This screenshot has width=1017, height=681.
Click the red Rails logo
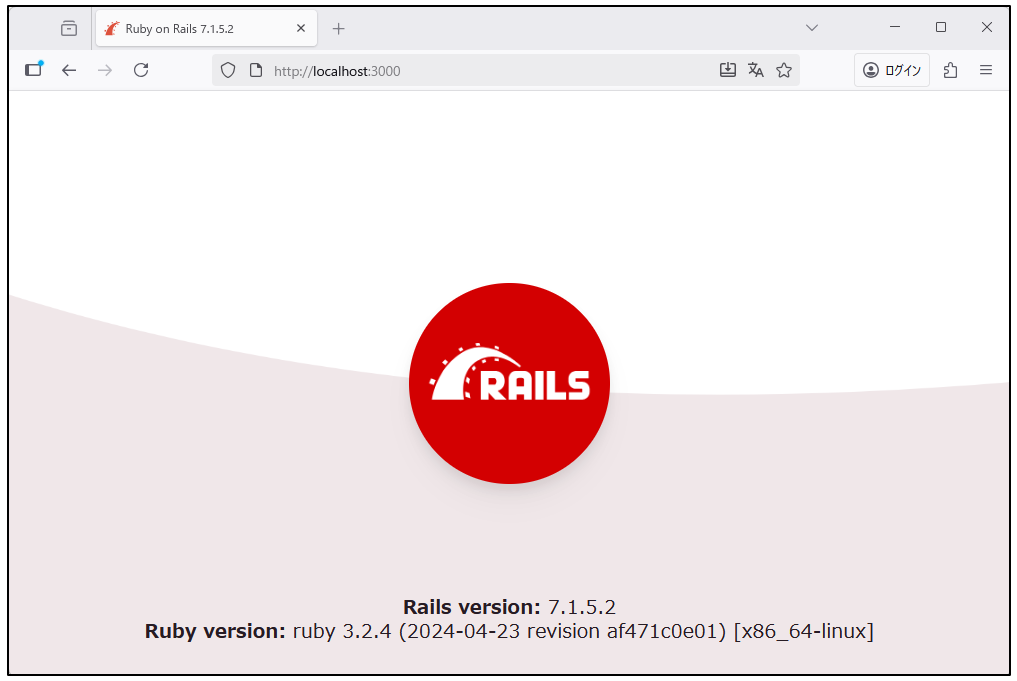(509, 384)
